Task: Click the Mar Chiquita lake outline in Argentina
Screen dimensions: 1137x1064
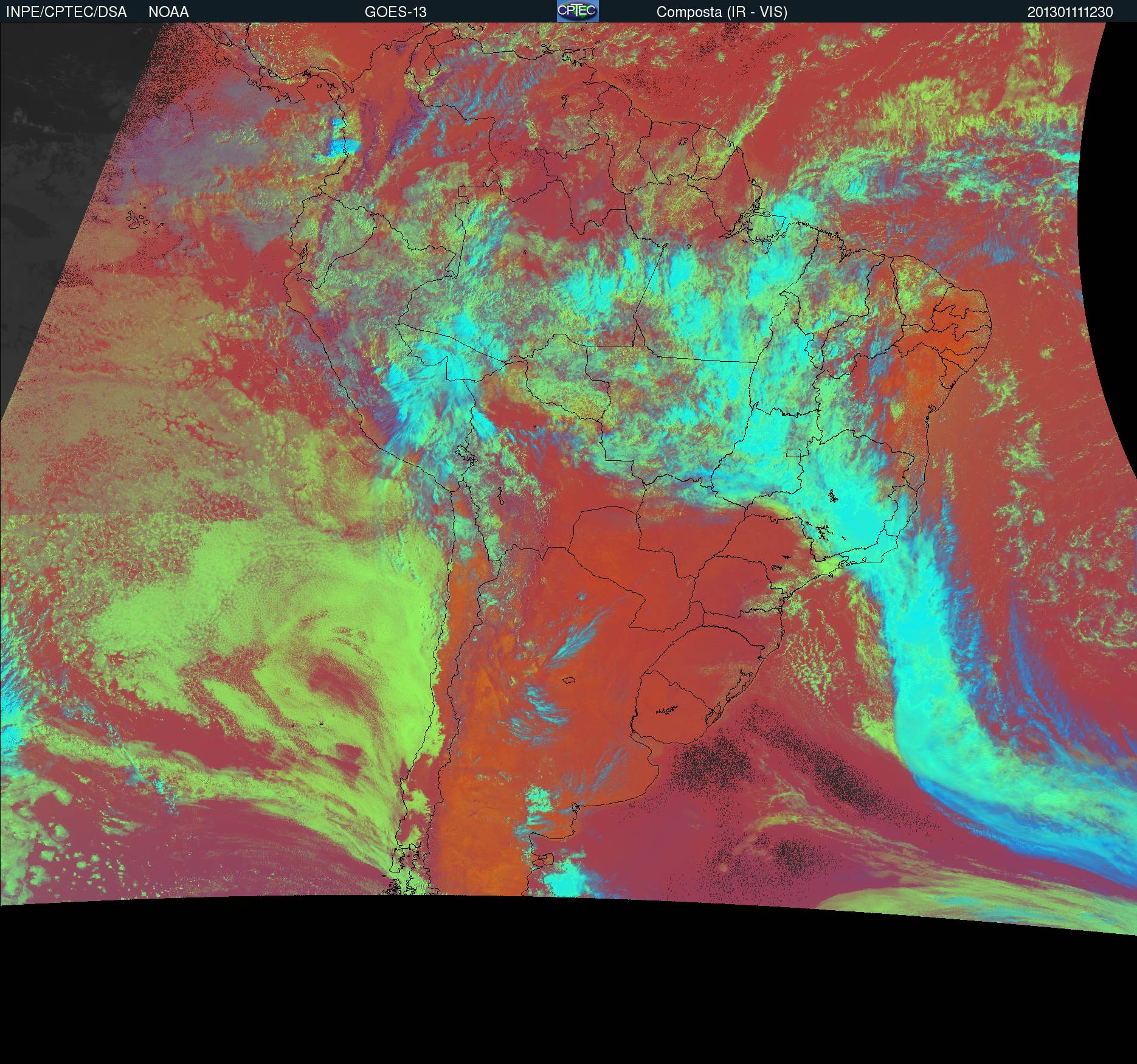Action: click(x=569, y=680)
